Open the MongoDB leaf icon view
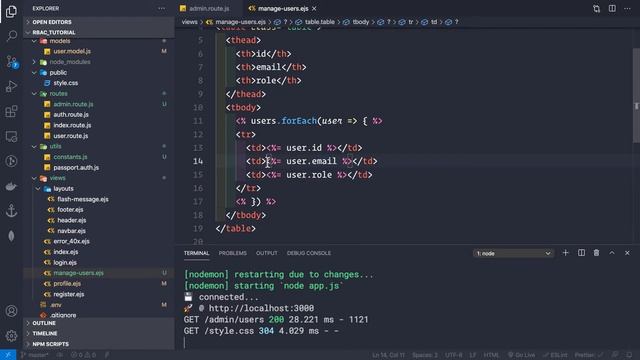640x360 pixels. click(11, 236)
